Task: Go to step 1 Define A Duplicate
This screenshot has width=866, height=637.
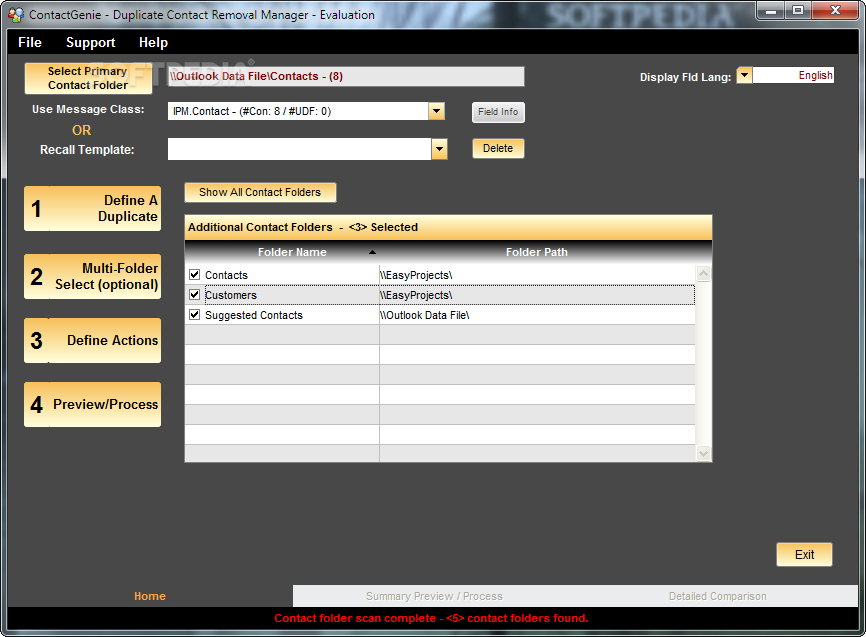Action: [x=92, y=208]
